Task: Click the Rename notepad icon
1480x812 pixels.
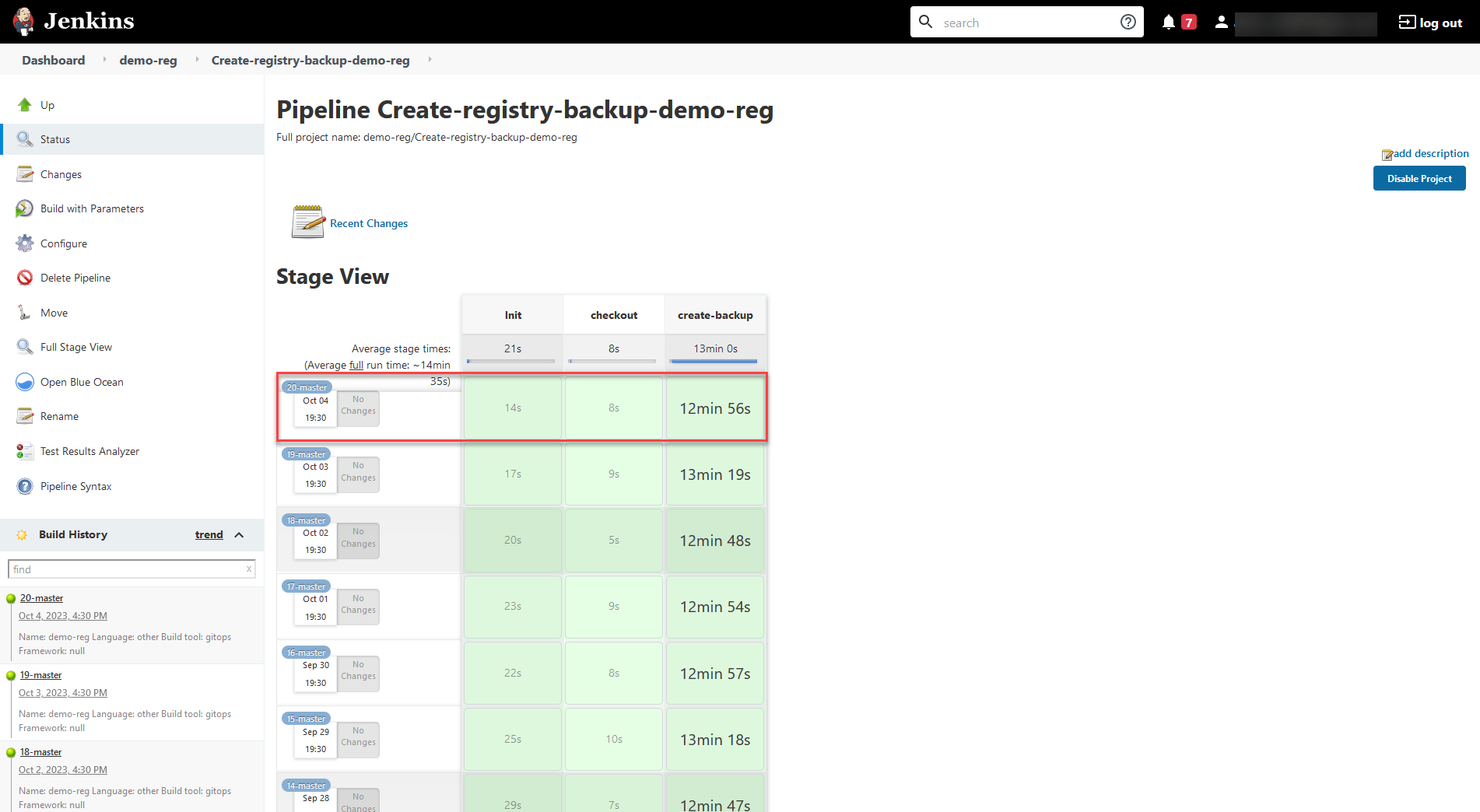Action: pos(25,416)
